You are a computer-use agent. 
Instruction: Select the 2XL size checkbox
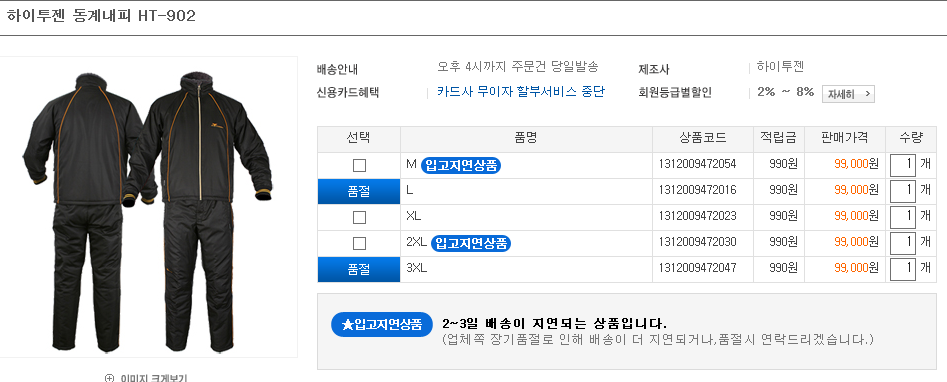tap(359, 243)
